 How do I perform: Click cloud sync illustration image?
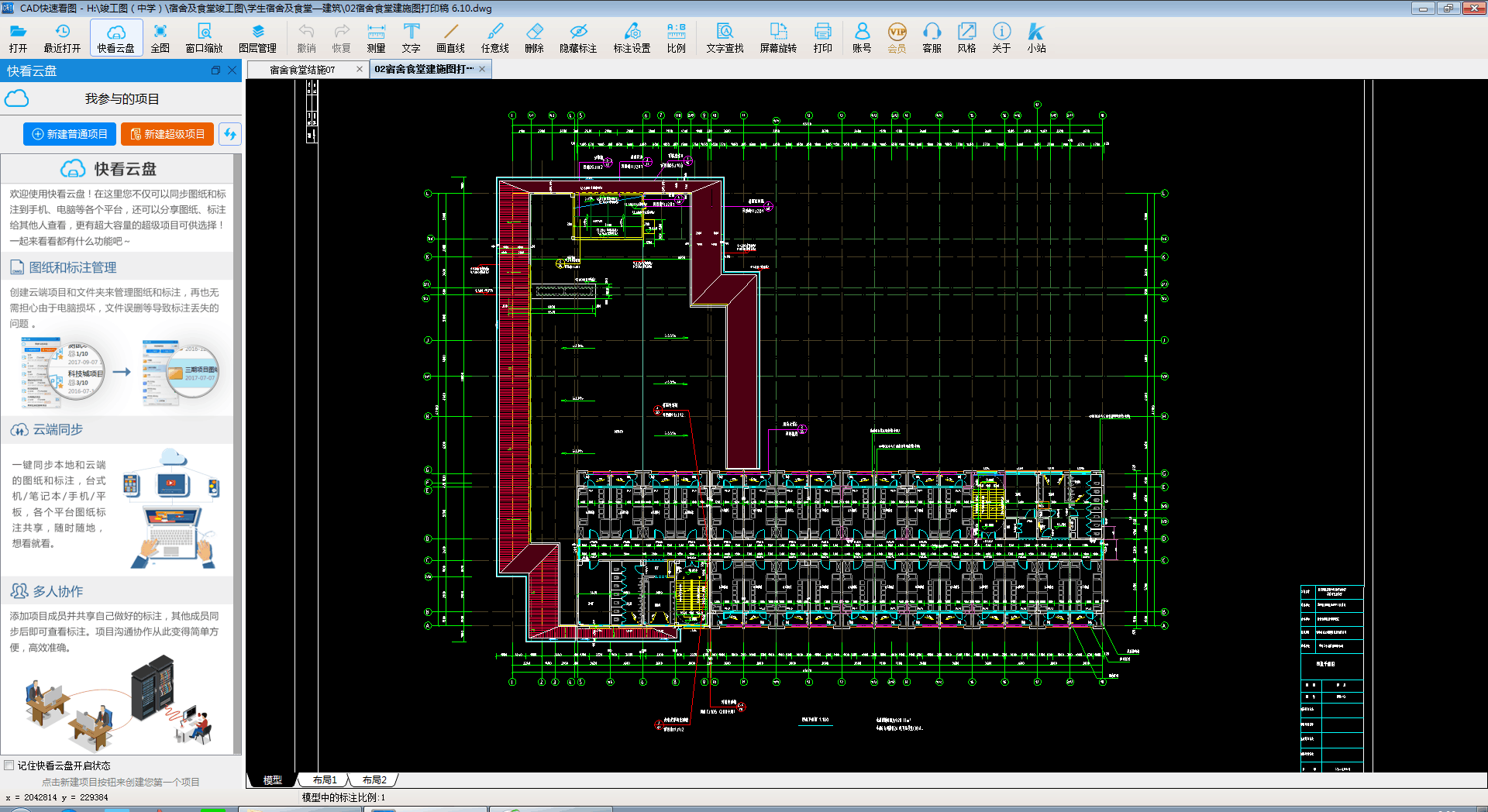[x=173, y=508]
